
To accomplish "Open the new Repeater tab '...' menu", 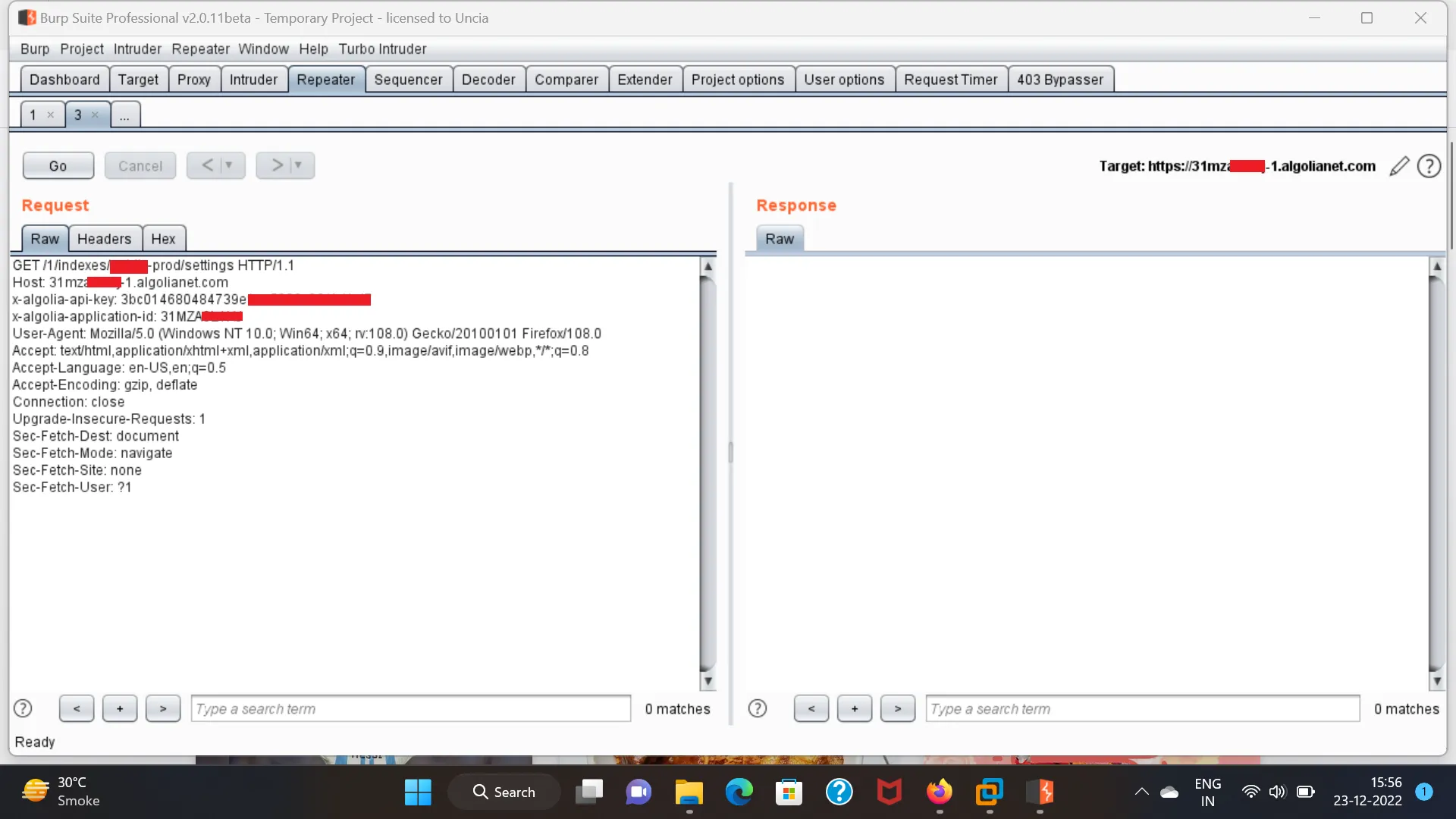I will coord(124,115).
